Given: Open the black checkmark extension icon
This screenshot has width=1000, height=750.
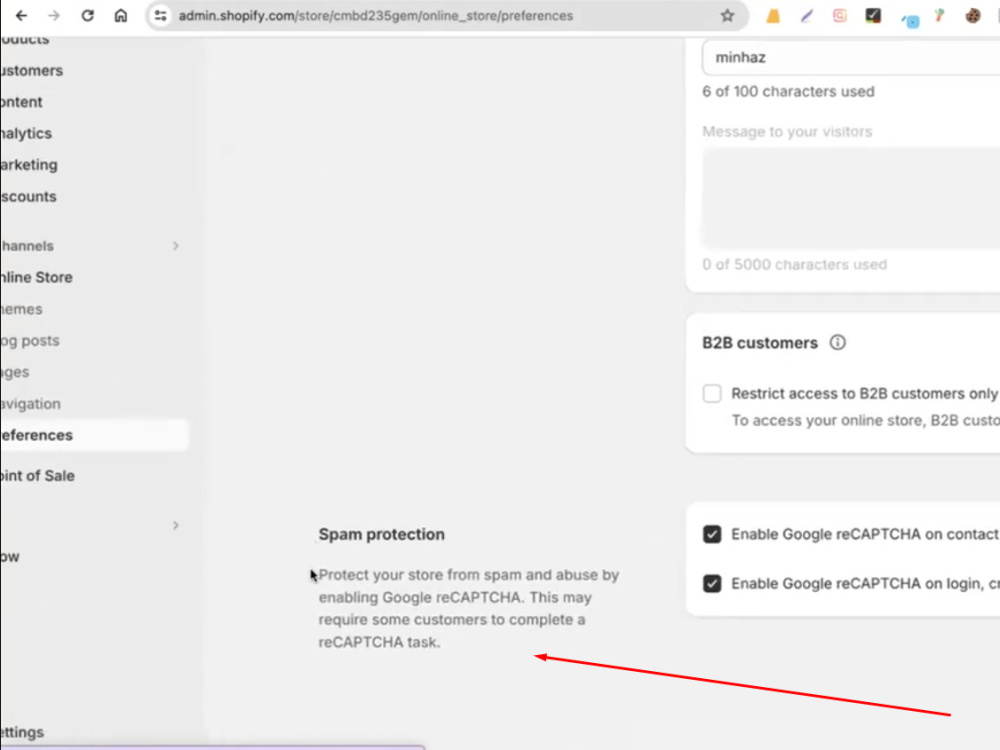Looking at the screenshot, I should [873, 16].
